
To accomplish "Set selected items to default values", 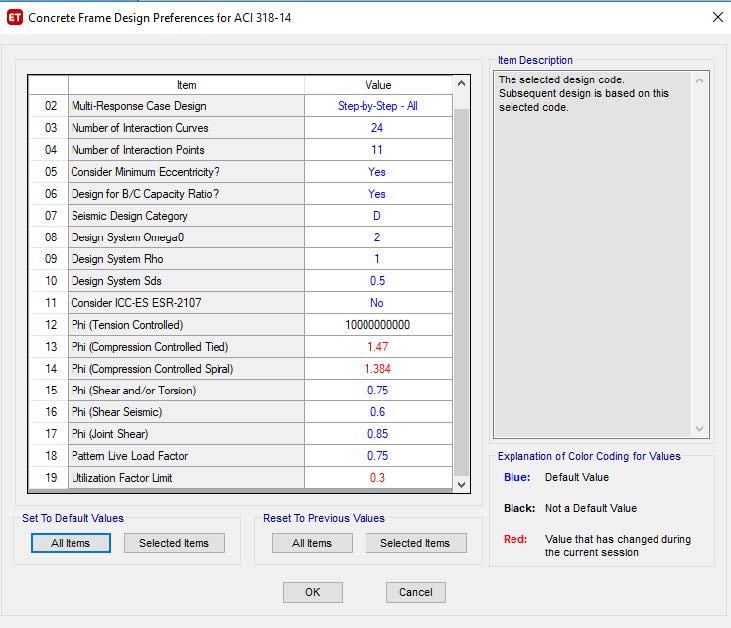I will [x=174, y=543].
